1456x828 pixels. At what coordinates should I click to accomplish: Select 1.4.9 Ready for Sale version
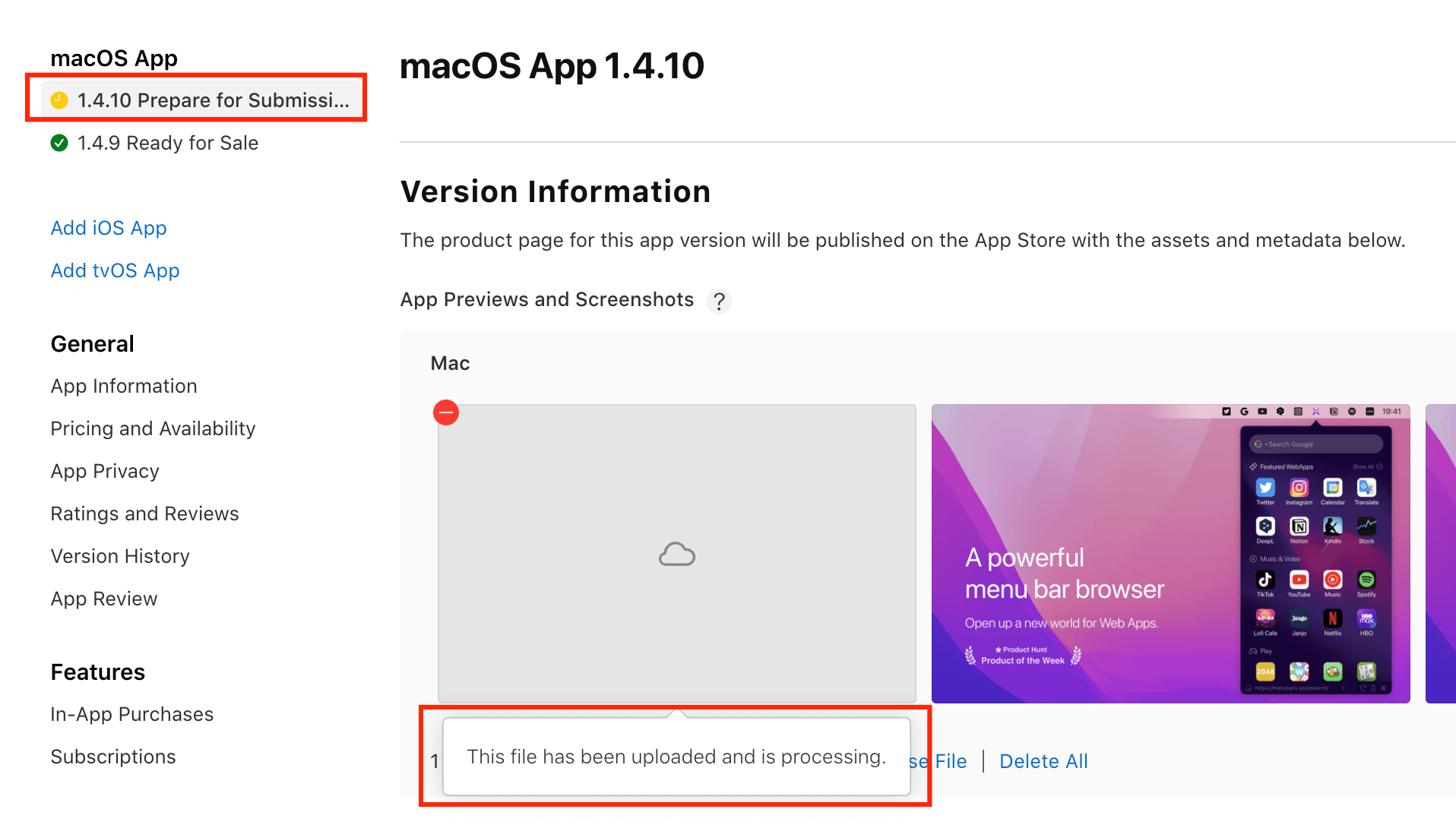(167, 143)
